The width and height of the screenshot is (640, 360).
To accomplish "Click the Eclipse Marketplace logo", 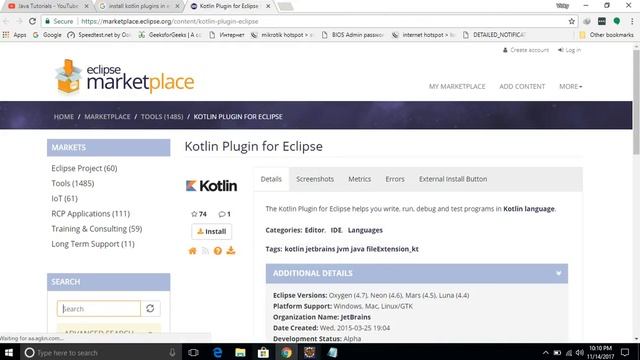I will pyautogui.click(x=125, y=77).
